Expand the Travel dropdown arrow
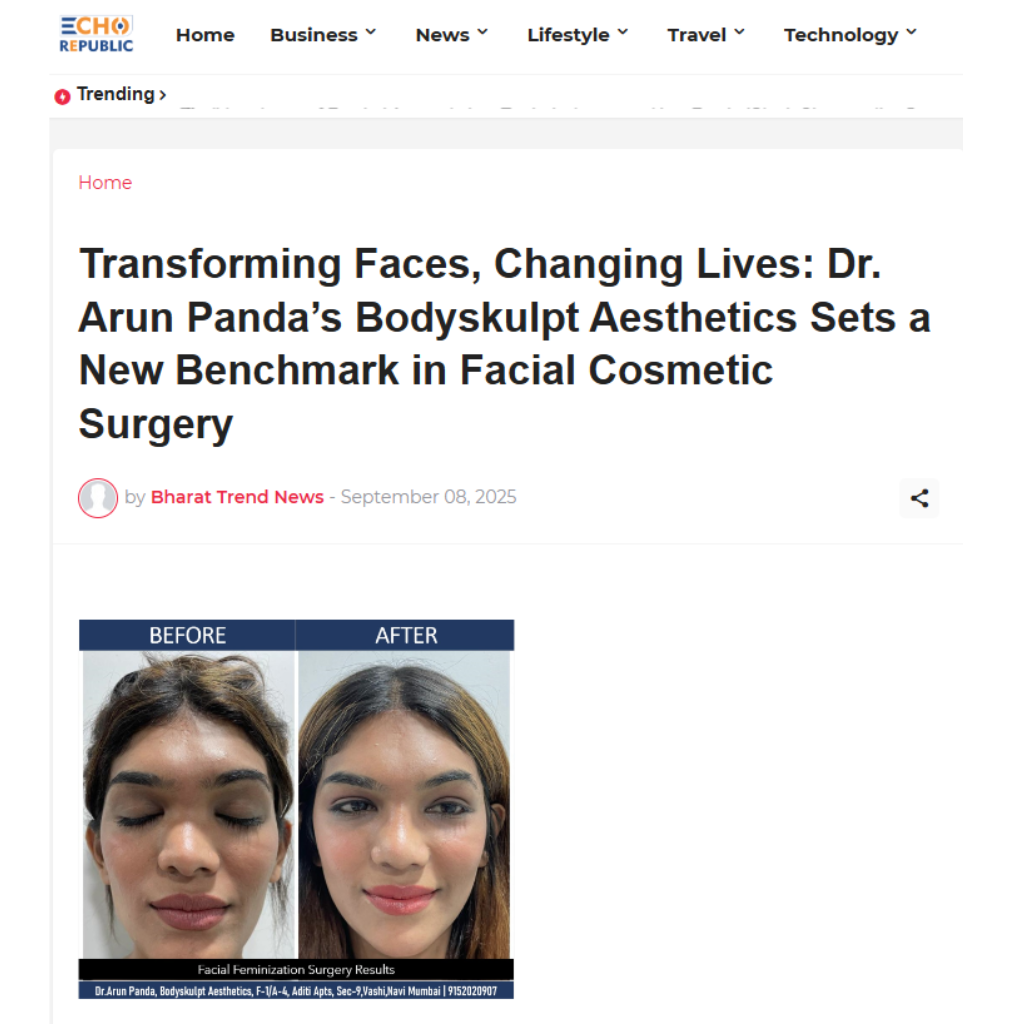This screenshot has height=1024, width=1024. tap(739, 32)
